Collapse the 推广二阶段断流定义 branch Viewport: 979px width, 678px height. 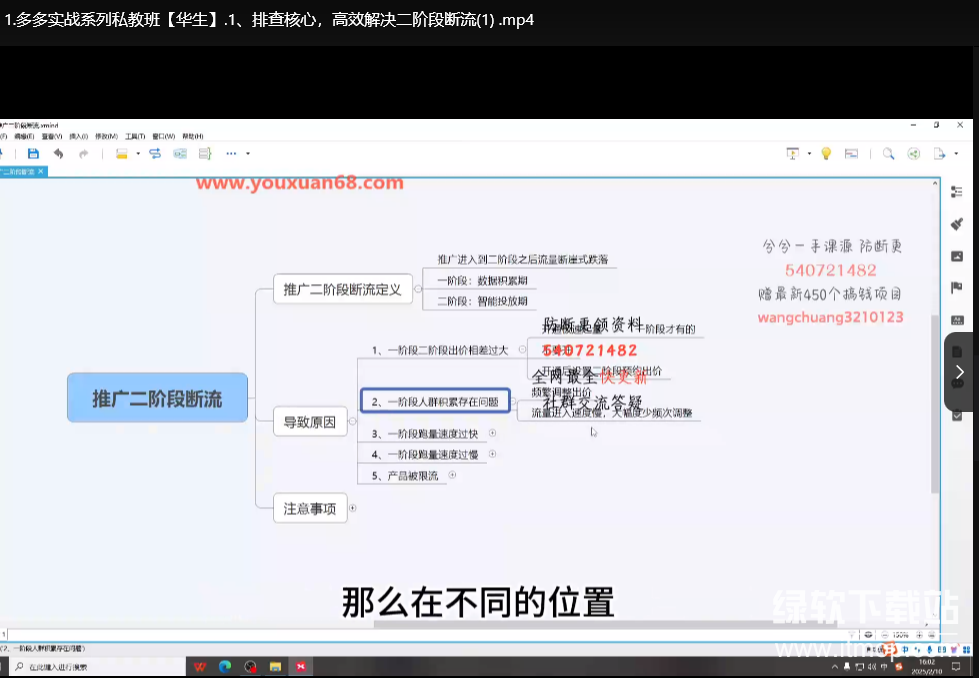[x=417, y=289]
